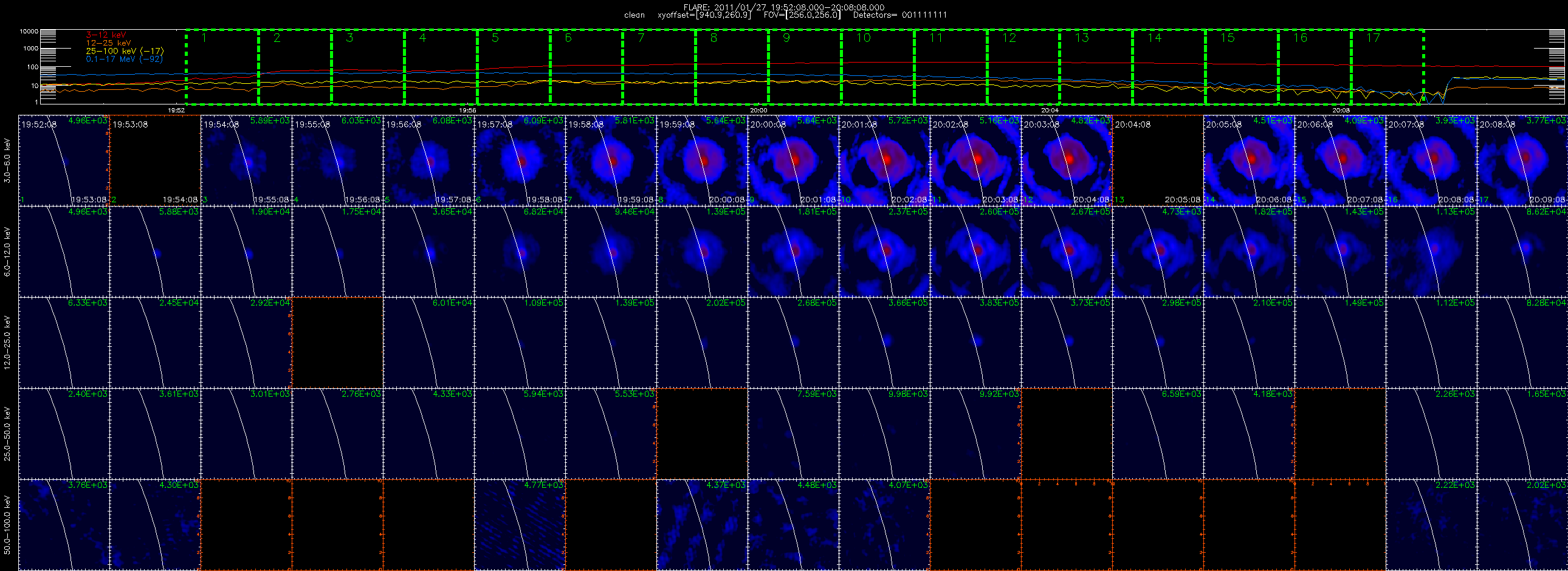Select interval 1 in the light curve
This screenshot has height=571, width=1568.
click(x=222, y=66)
